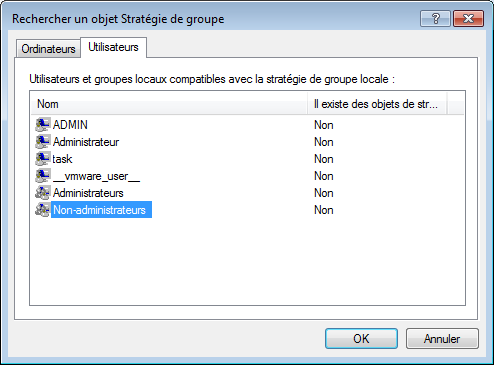The image size is (494, 365).
Task: Click the "Il existe des objets de str..." column header
Action: [x=377, y=104]
